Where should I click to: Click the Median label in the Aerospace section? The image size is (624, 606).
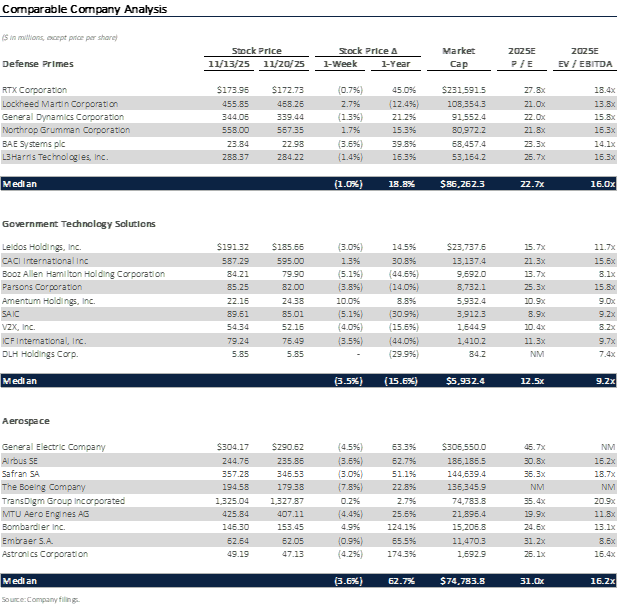(20, 582)
